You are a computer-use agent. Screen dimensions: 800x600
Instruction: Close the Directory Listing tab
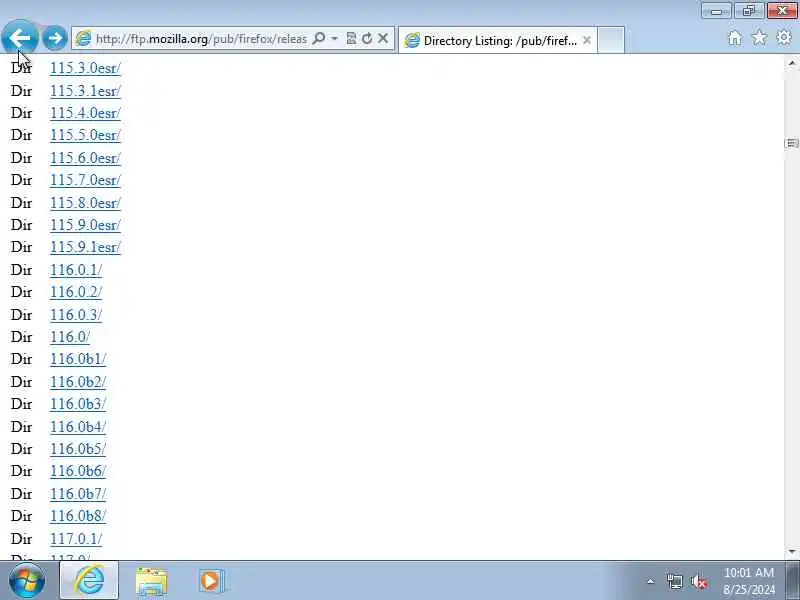[x=587, y=40]
